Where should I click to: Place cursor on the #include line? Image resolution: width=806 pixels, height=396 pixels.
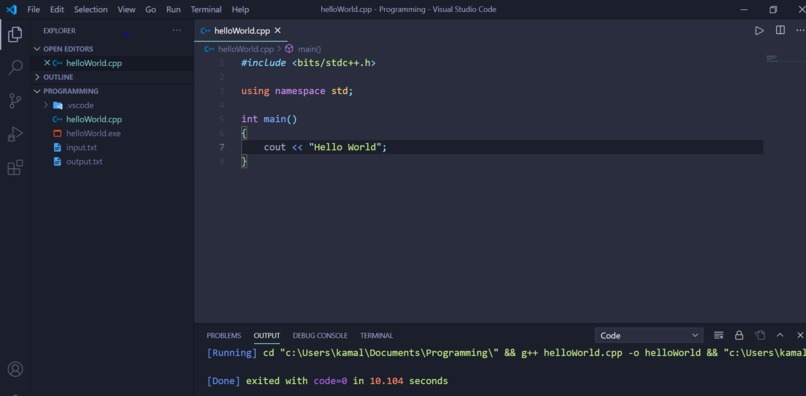pyautogui.click(x=308, y=63)
